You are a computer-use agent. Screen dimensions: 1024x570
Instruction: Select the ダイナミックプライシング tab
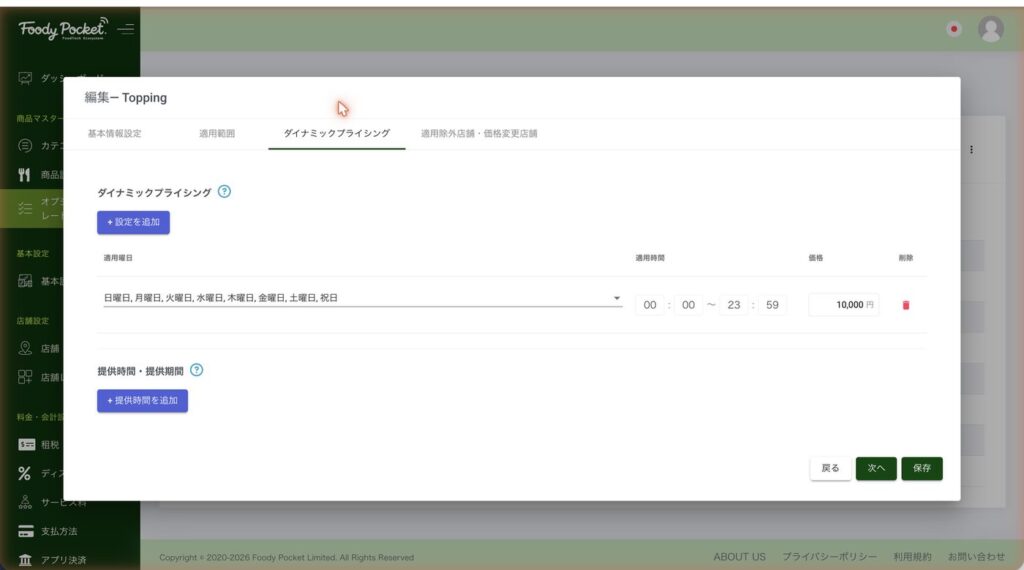336,133
